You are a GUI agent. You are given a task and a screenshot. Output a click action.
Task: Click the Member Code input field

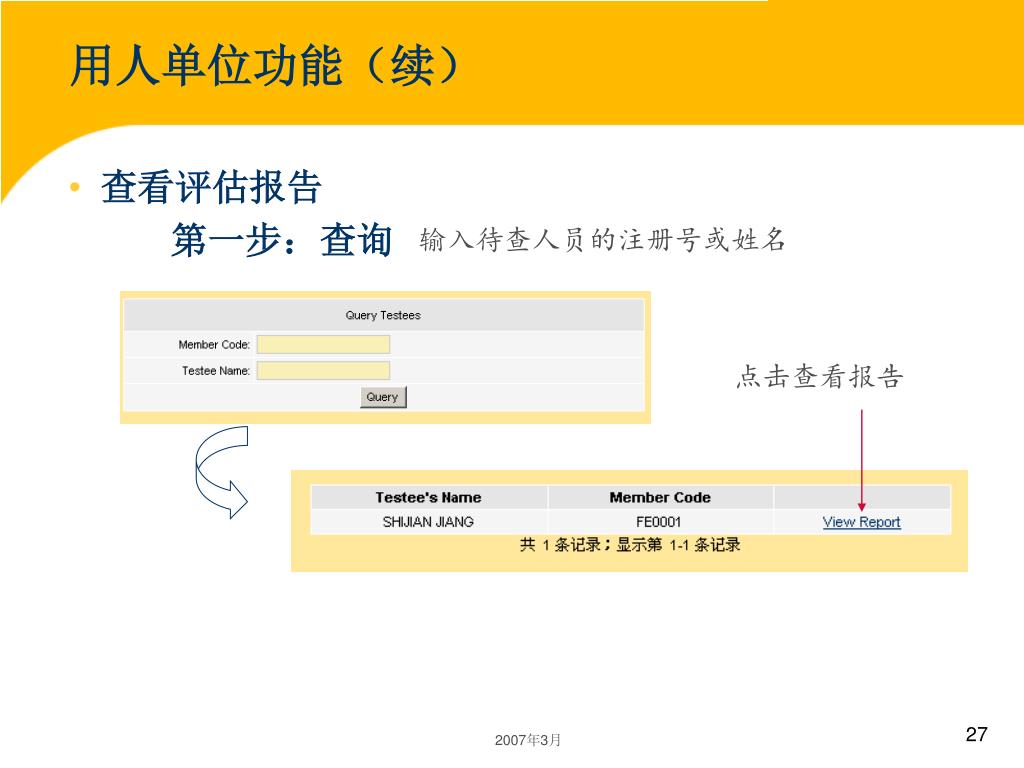click(x=323, y=344)
